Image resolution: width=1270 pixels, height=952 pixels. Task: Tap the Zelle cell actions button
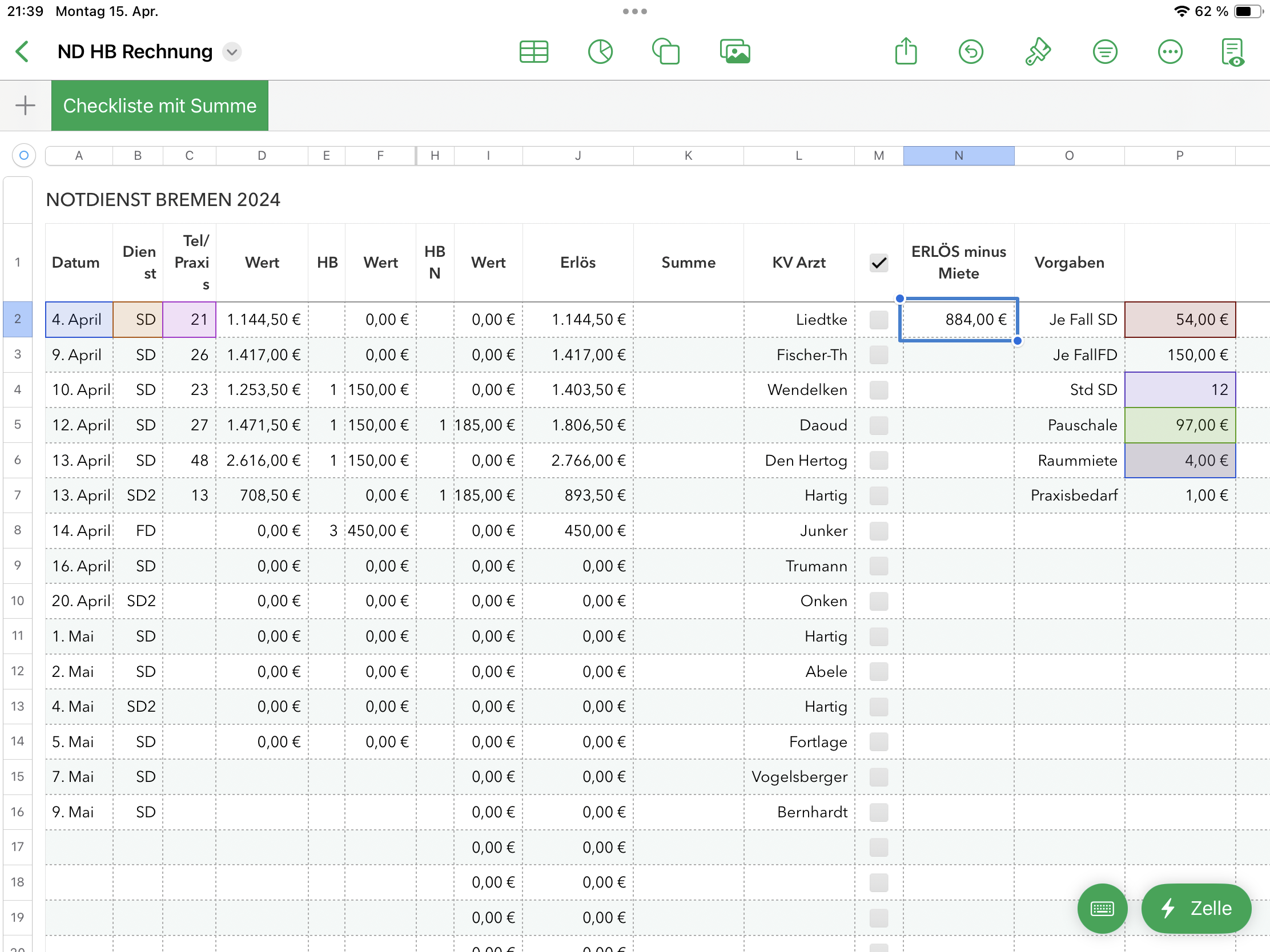1196,908
